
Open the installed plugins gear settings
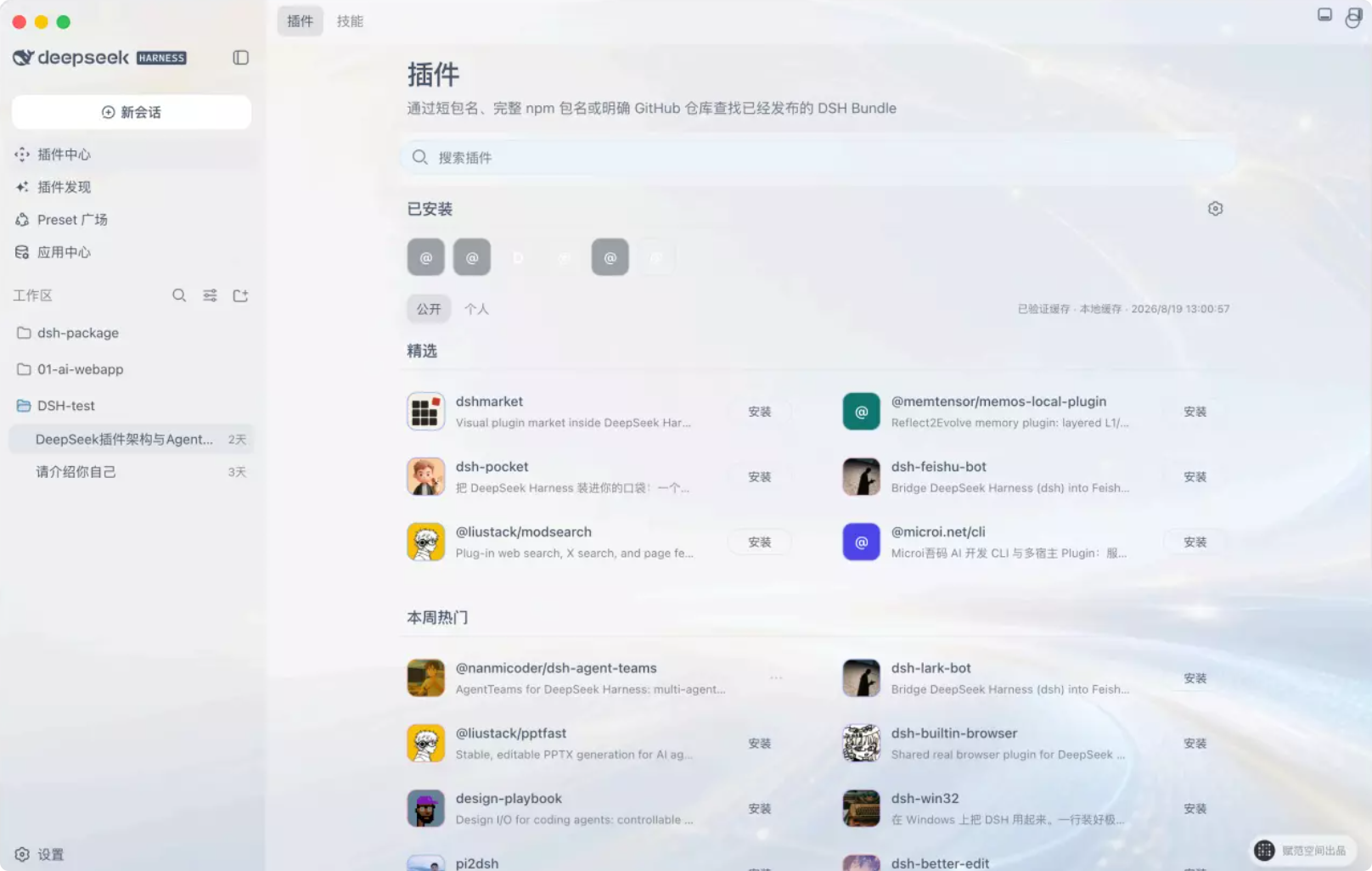tap(1215, 209)
